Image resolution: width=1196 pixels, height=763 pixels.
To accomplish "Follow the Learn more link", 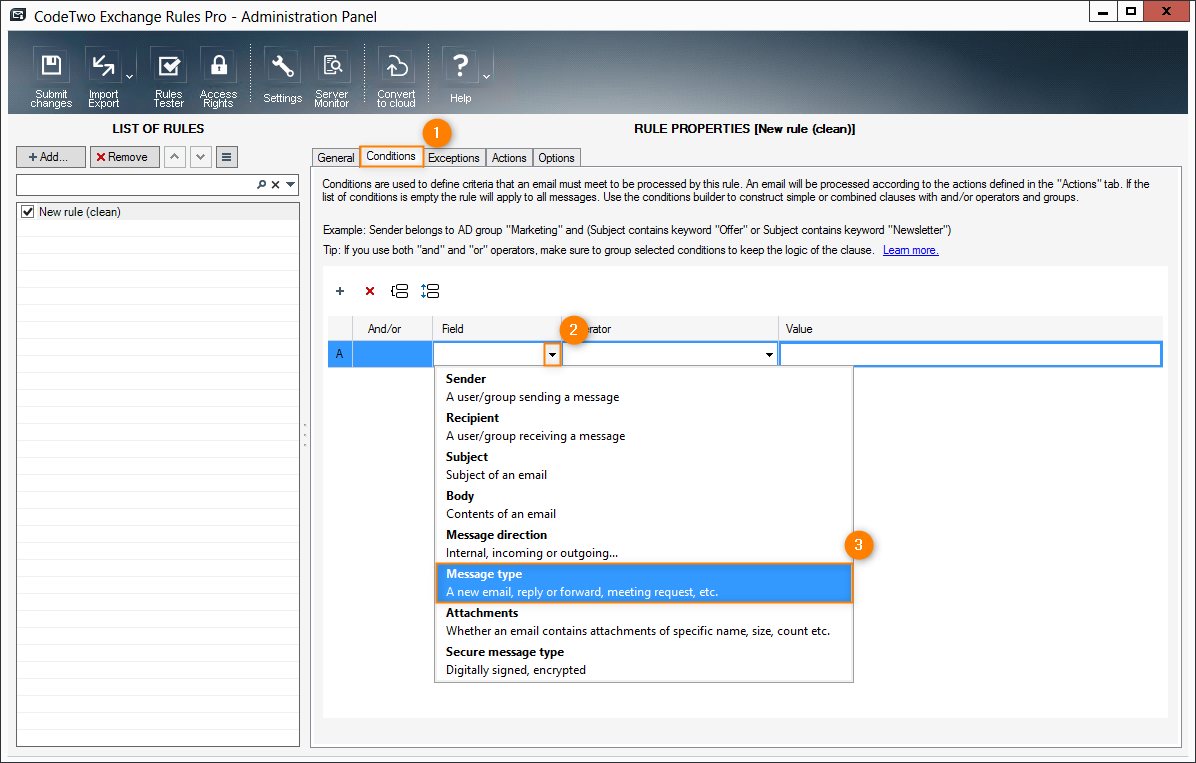I will click(x=911, y=250).
